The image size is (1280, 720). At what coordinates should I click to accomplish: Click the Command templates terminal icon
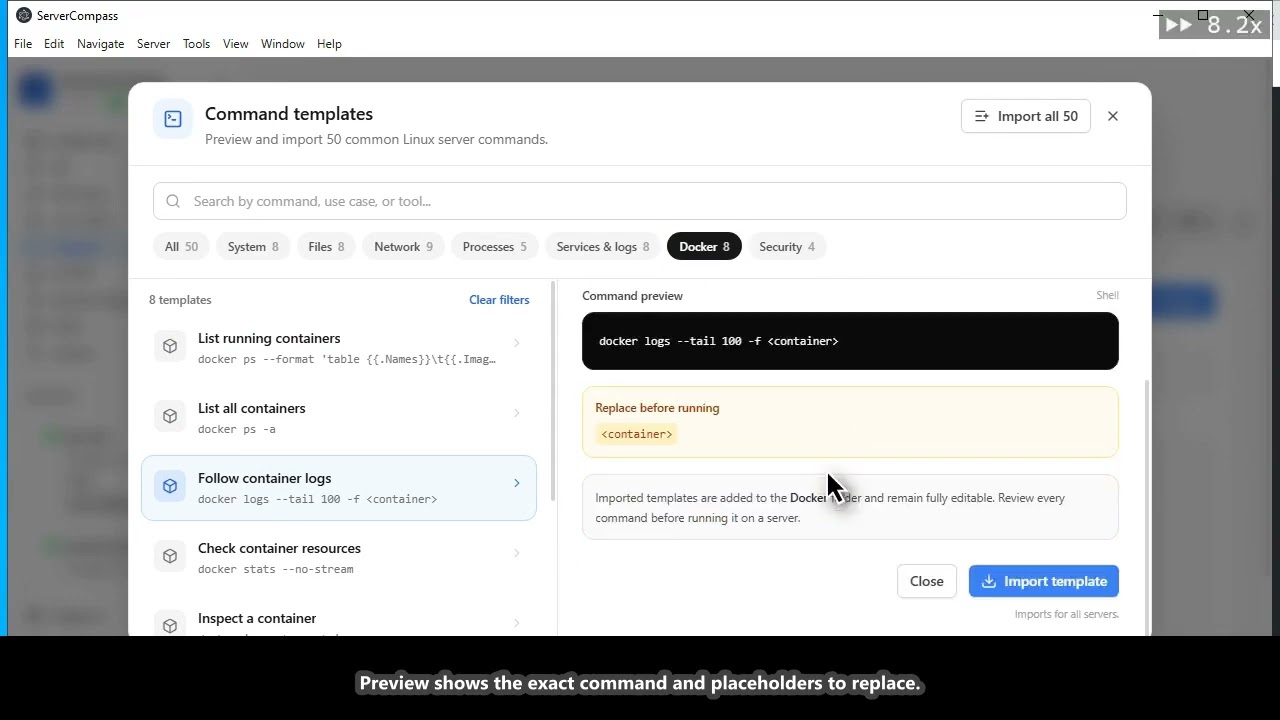pos(173,119)
